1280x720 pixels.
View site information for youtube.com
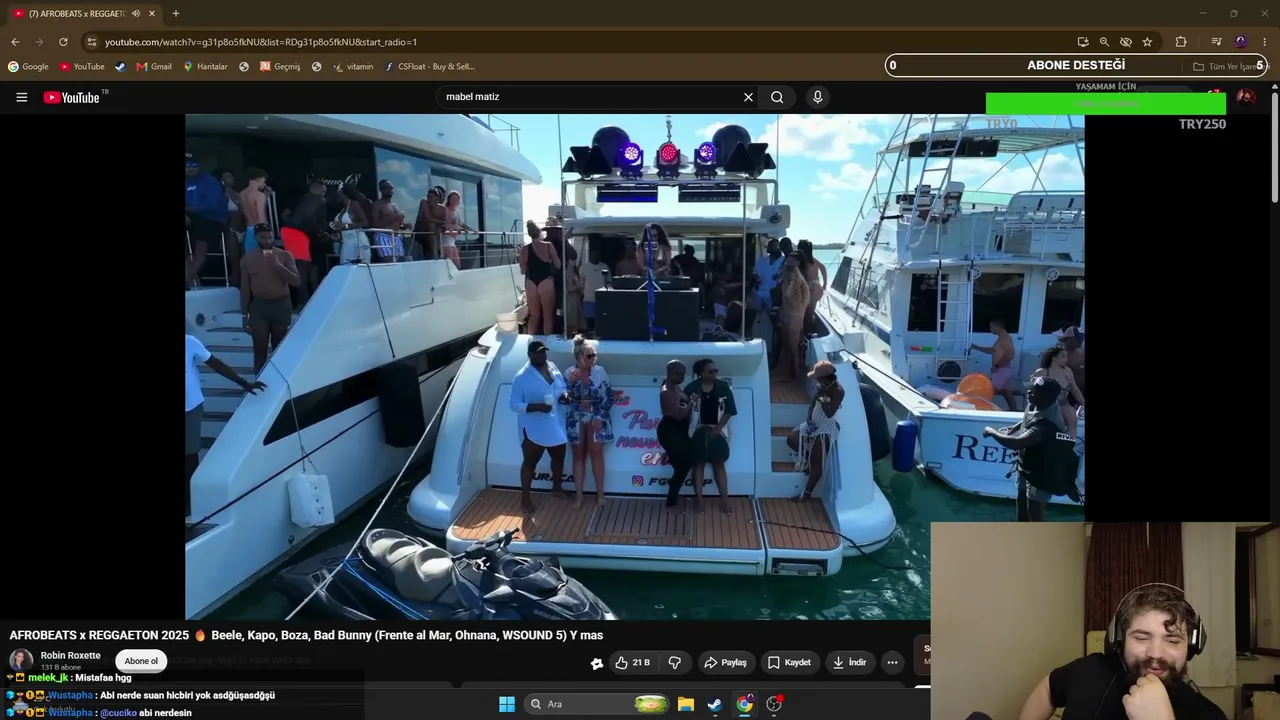tap(91, 42)
